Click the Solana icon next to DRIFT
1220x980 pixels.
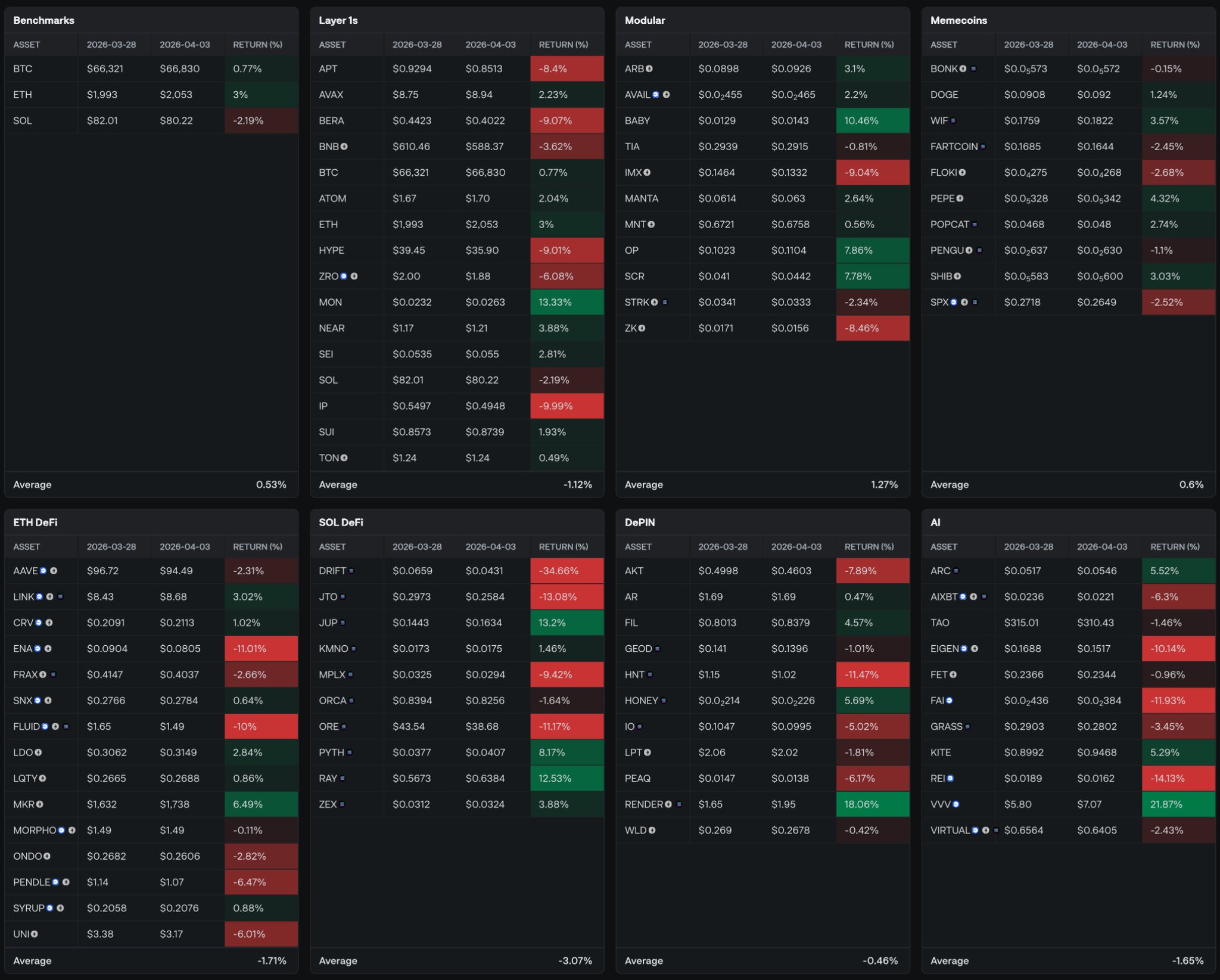click(351, 571)
